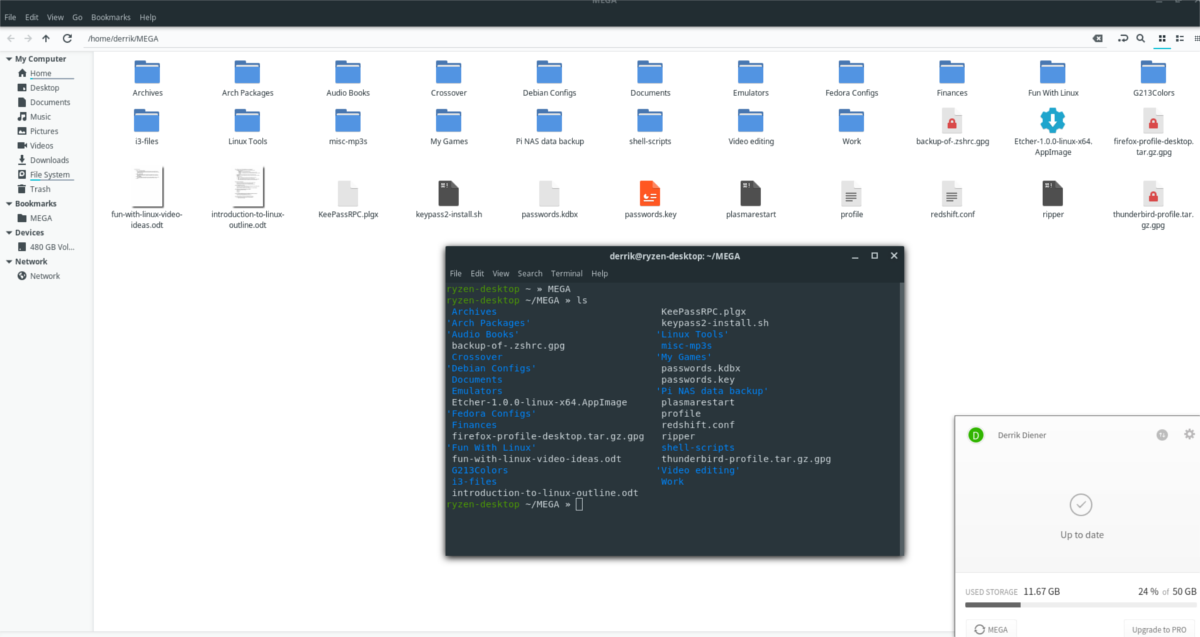Click the MEGA button in sync panel
The width and height of the screenshot is (1200, 637).
(x=991, y=629)
